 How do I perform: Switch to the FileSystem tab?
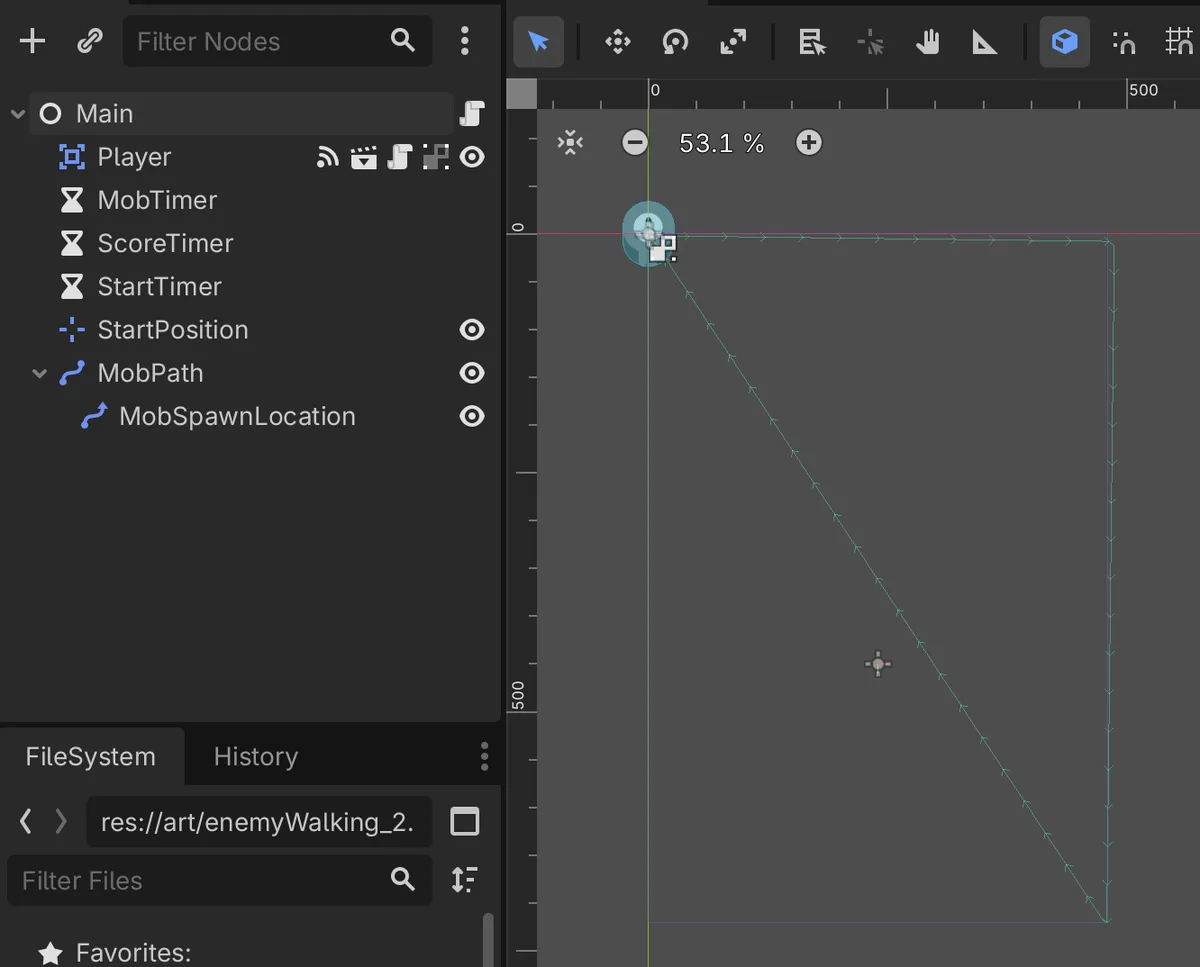point(91,756)
